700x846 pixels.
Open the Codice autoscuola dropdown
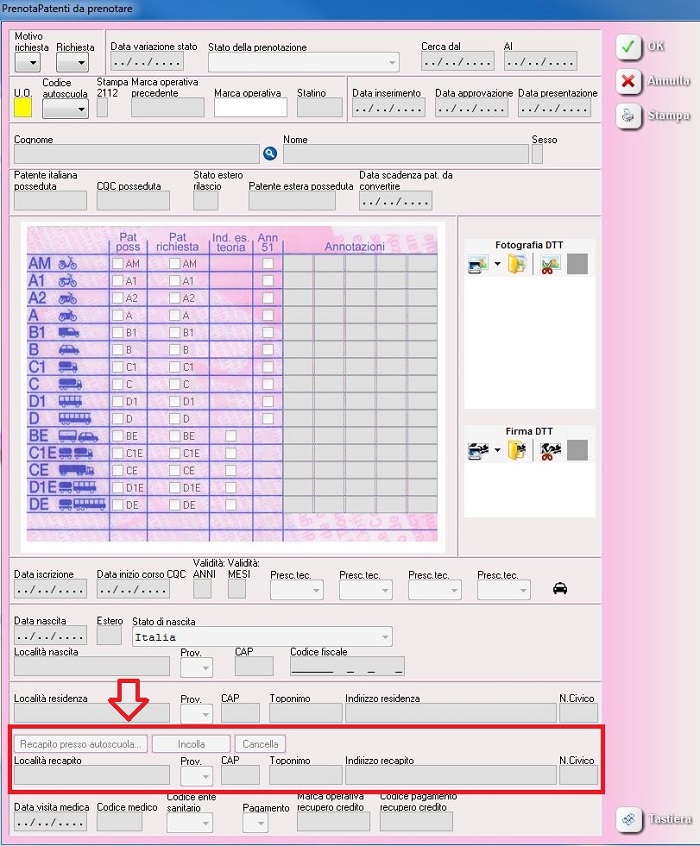tap(65, 108)
